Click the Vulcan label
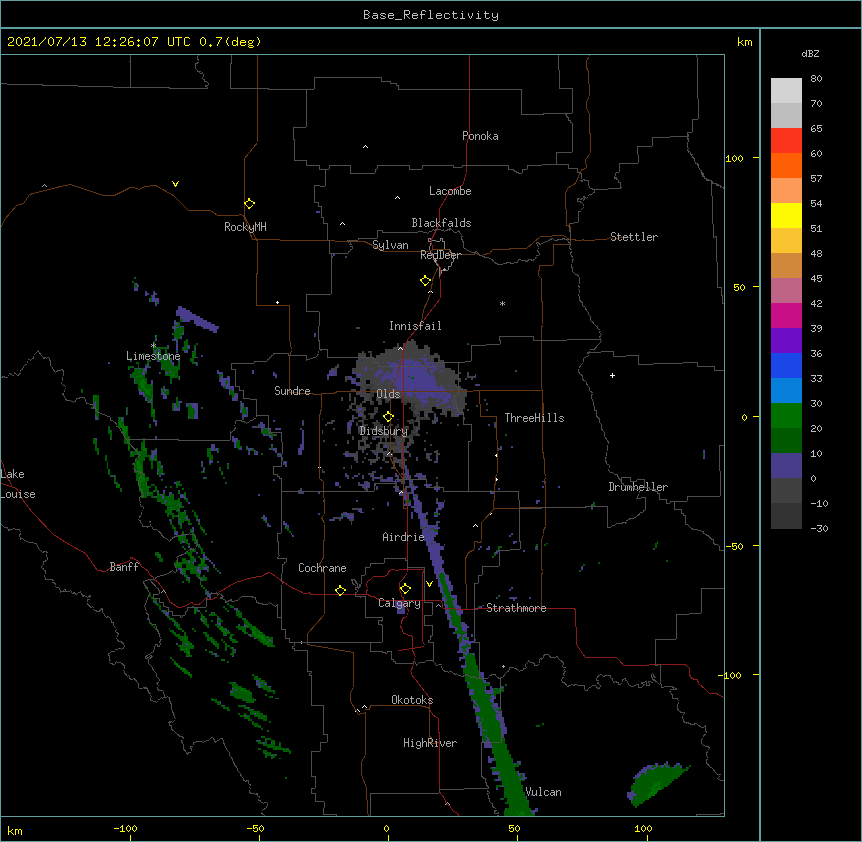This screenshot has width=862, height=842. (543, 792)
